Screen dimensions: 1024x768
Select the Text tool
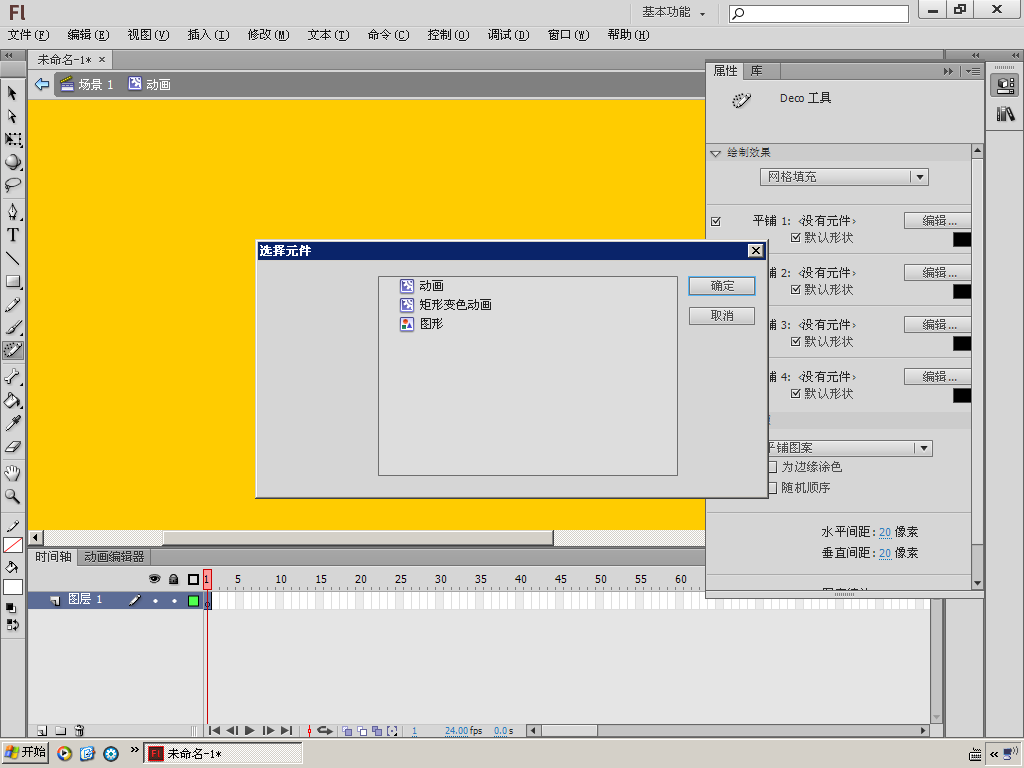pos(12,234)
